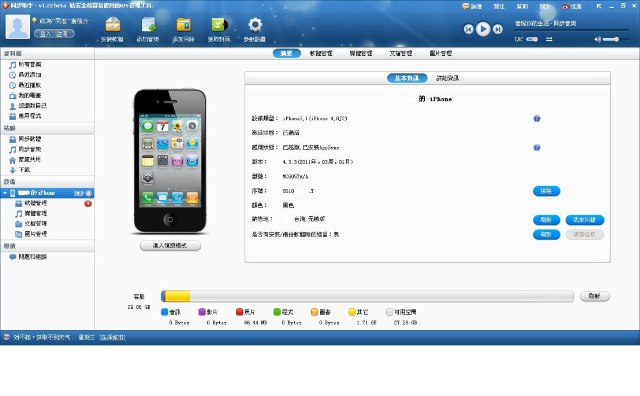Eject the iPhone using the eject icon
The image size is (640, 396).
point(88,193)
